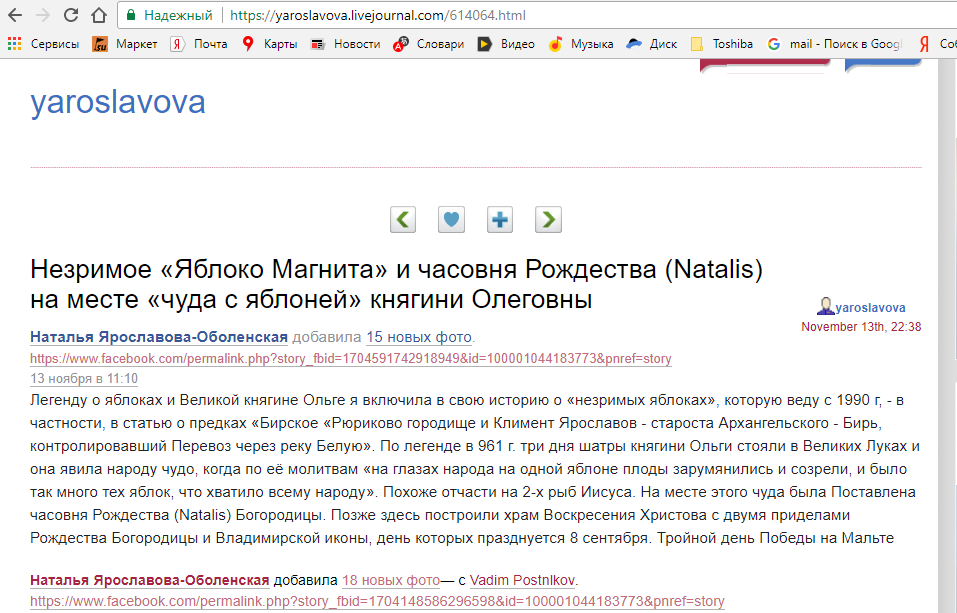
Task: Open the 15 новых фото link
Action: pos(419,337)
